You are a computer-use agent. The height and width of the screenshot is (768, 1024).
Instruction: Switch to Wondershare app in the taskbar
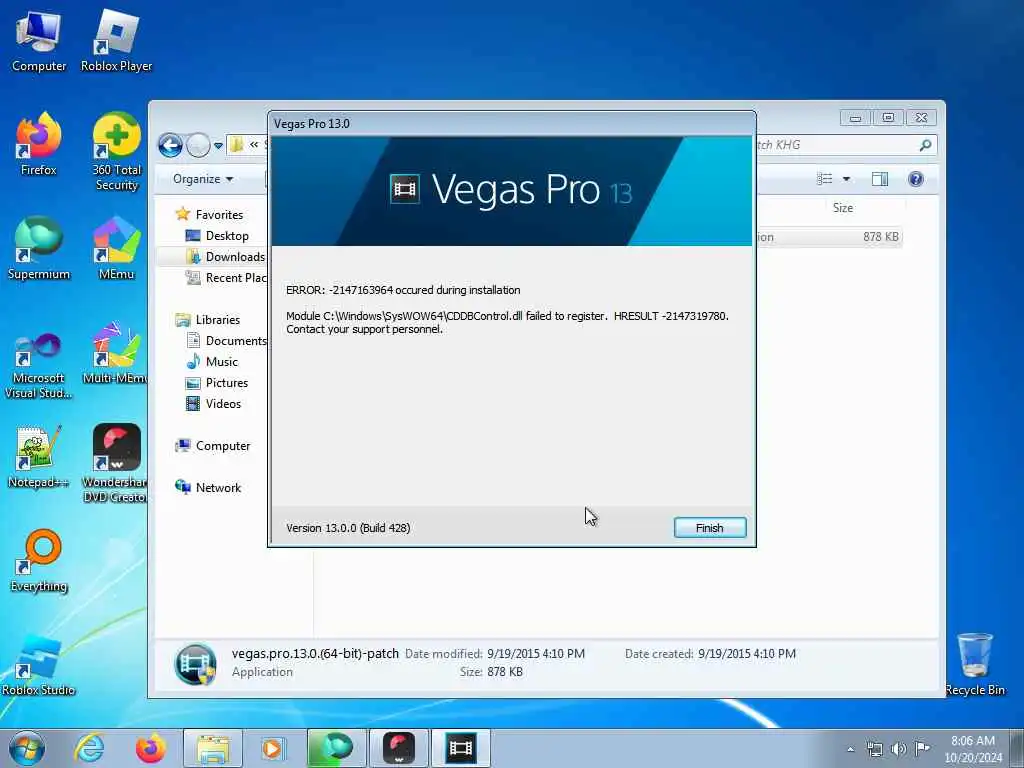[x=399, y=748]
